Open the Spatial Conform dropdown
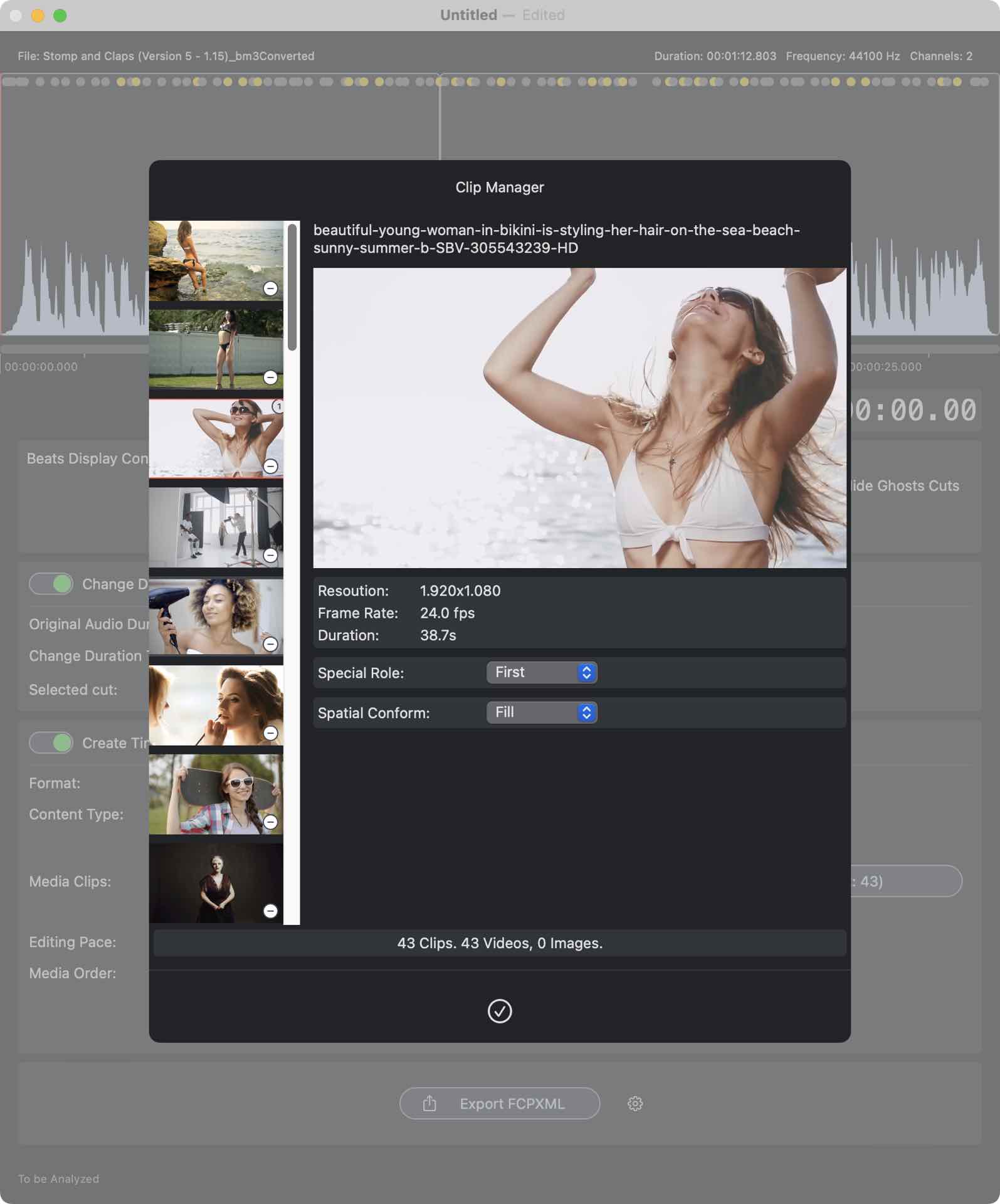 (542, 712)
